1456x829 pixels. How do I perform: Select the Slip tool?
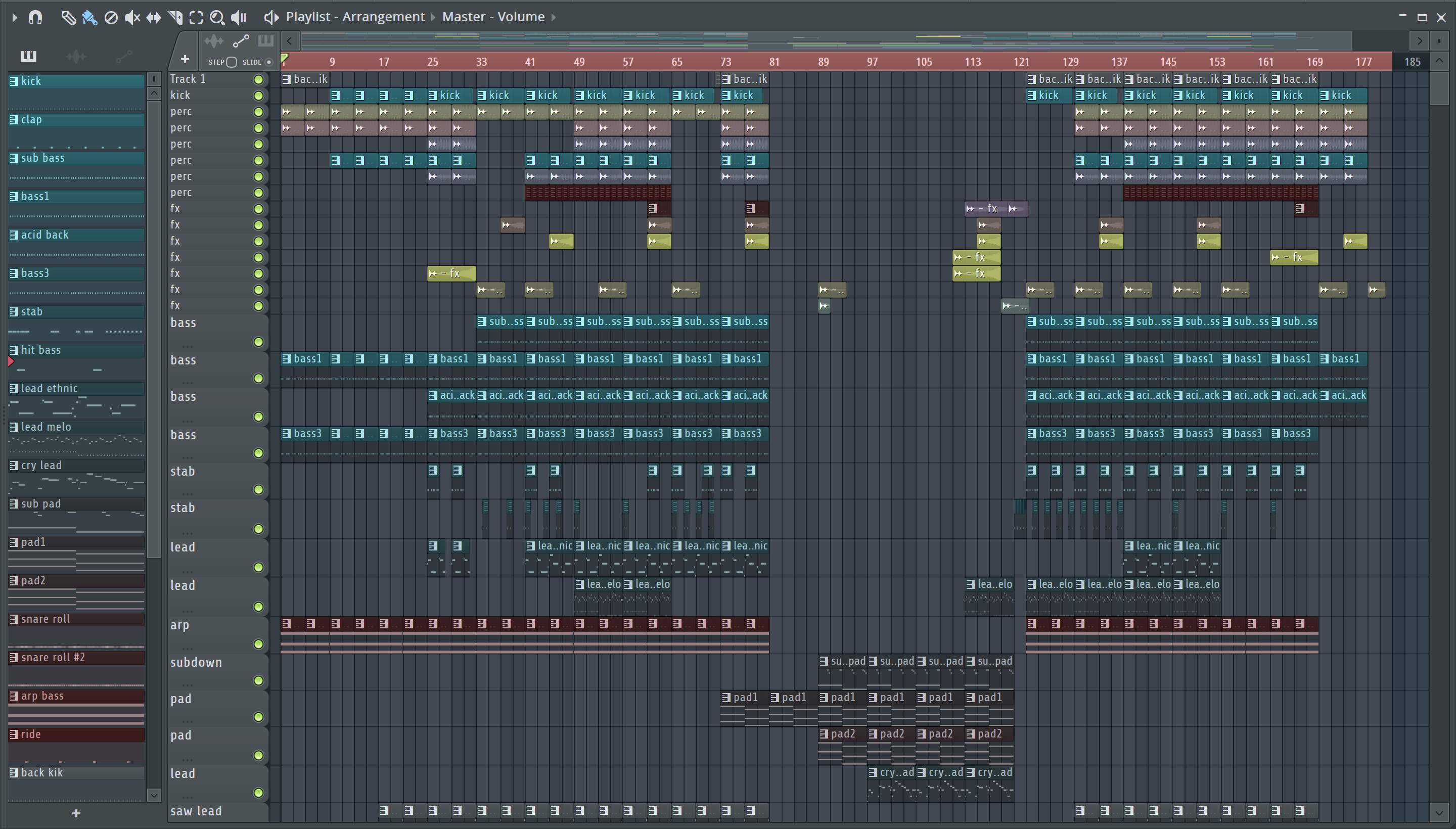(153, 18)
